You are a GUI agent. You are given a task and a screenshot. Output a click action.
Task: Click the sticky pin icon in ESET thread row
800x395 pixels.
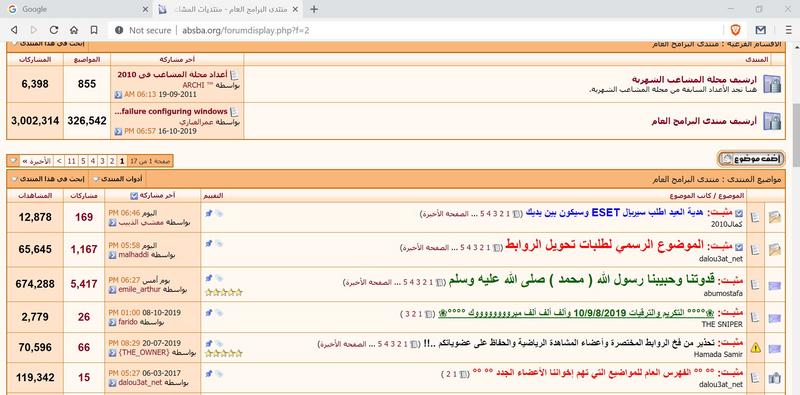click(x=208, y=213)
